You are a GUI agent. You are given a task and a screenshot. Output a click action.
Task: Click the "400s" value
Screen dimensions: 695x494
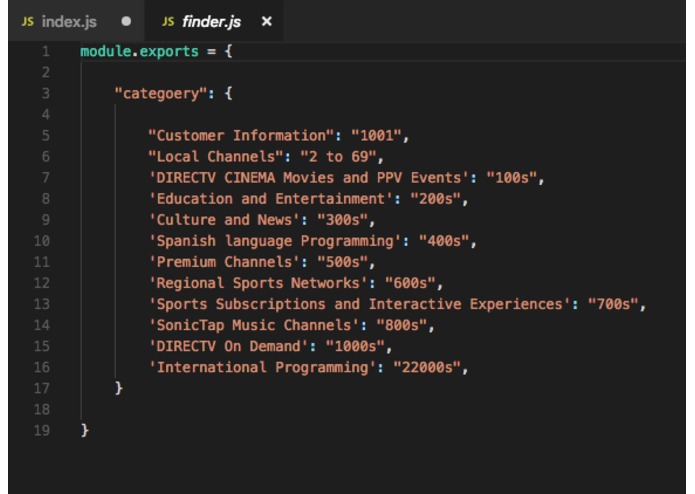(444, 241)
